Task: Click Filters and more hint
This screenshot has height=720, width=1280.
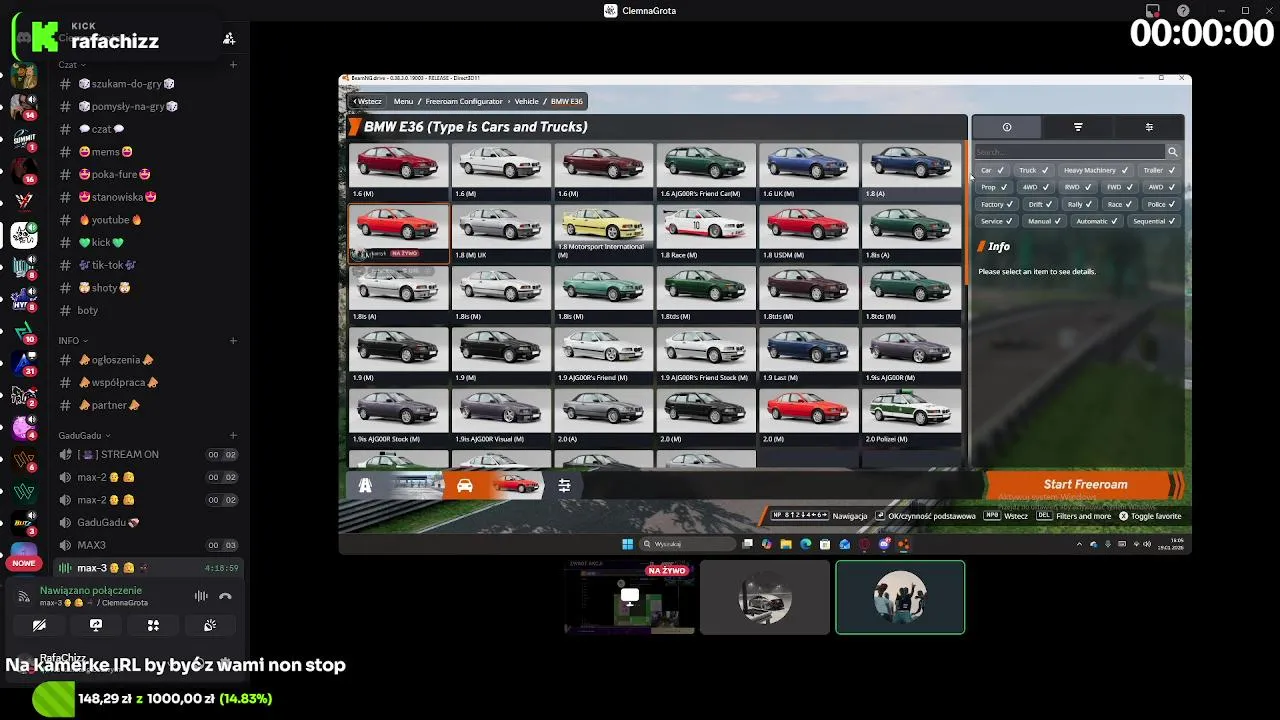Action: pyautogui.click(x=1075, y=516)
